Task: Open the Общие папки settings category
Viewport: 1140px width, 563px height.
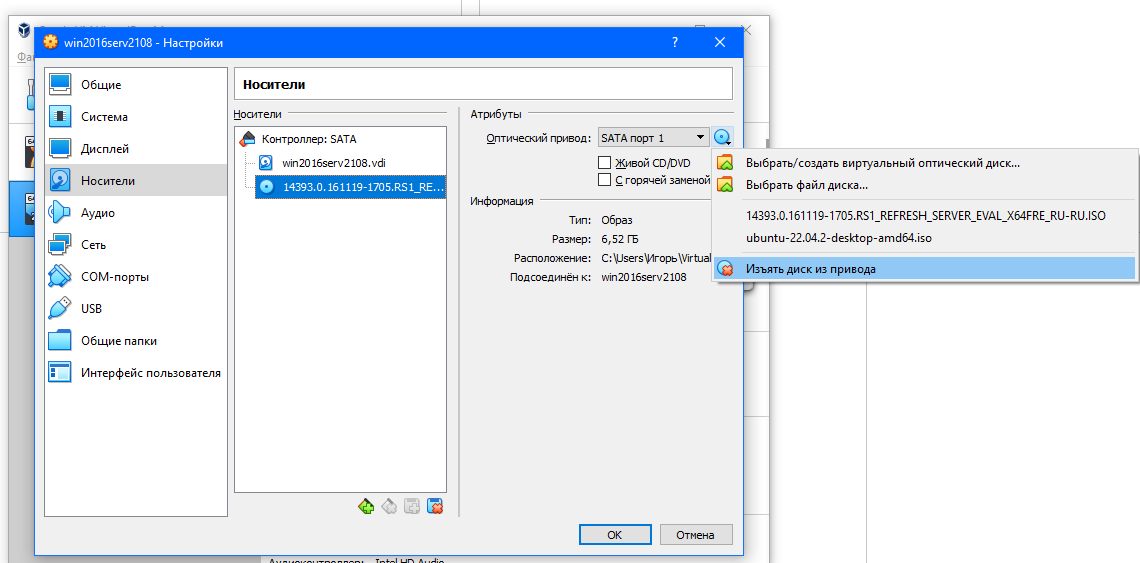Action: pos(136,341)
